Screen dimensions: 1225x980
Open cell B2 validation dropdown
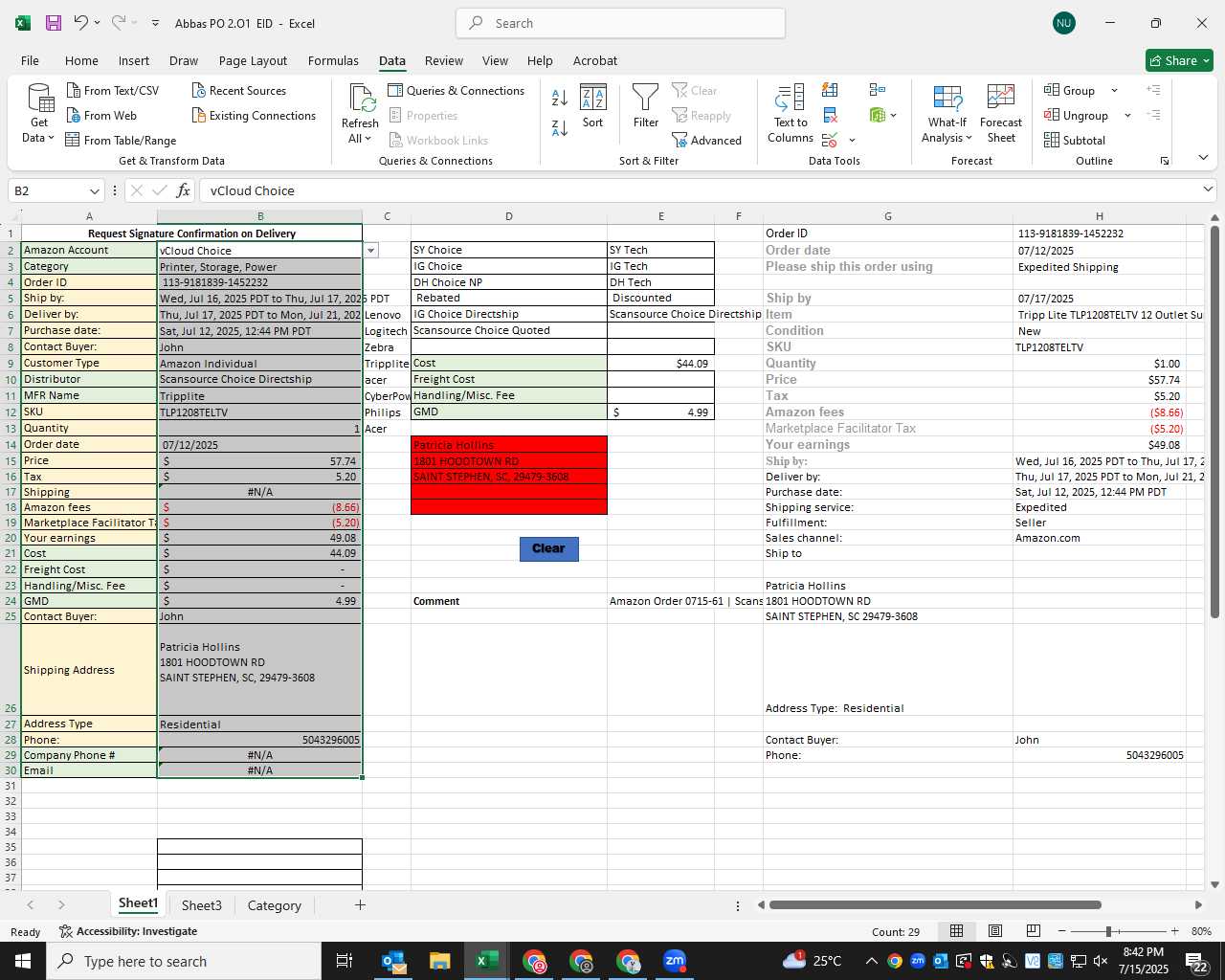tap(370, 251)
